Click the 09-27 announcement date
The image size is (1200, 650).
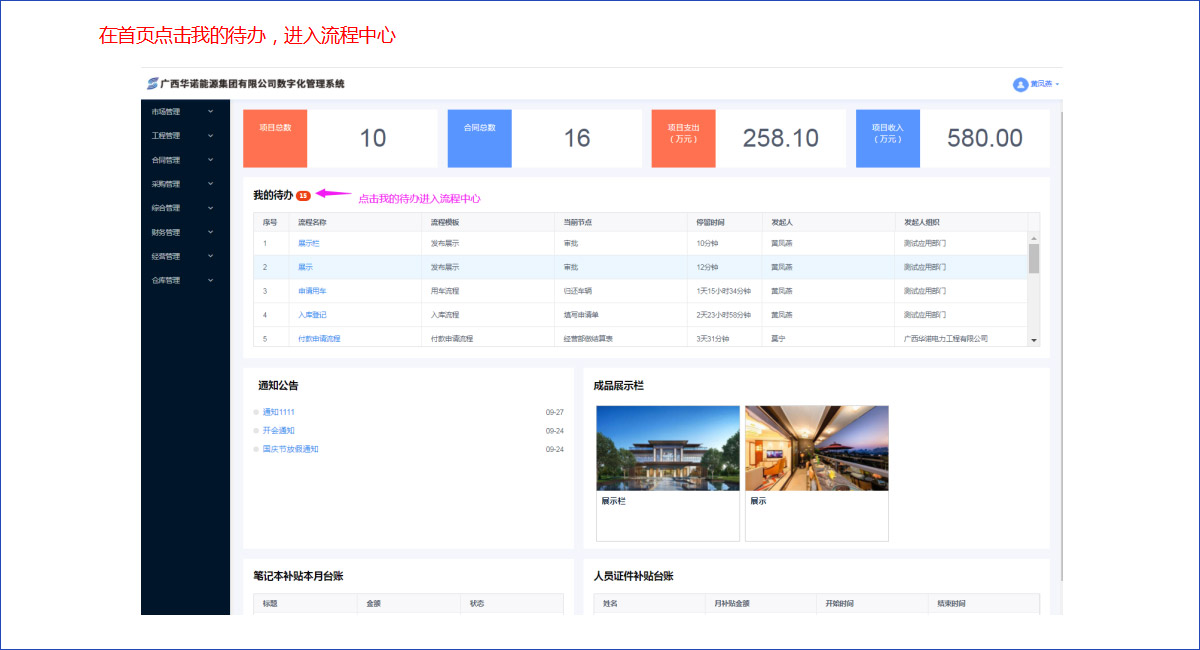coord(555,412)
